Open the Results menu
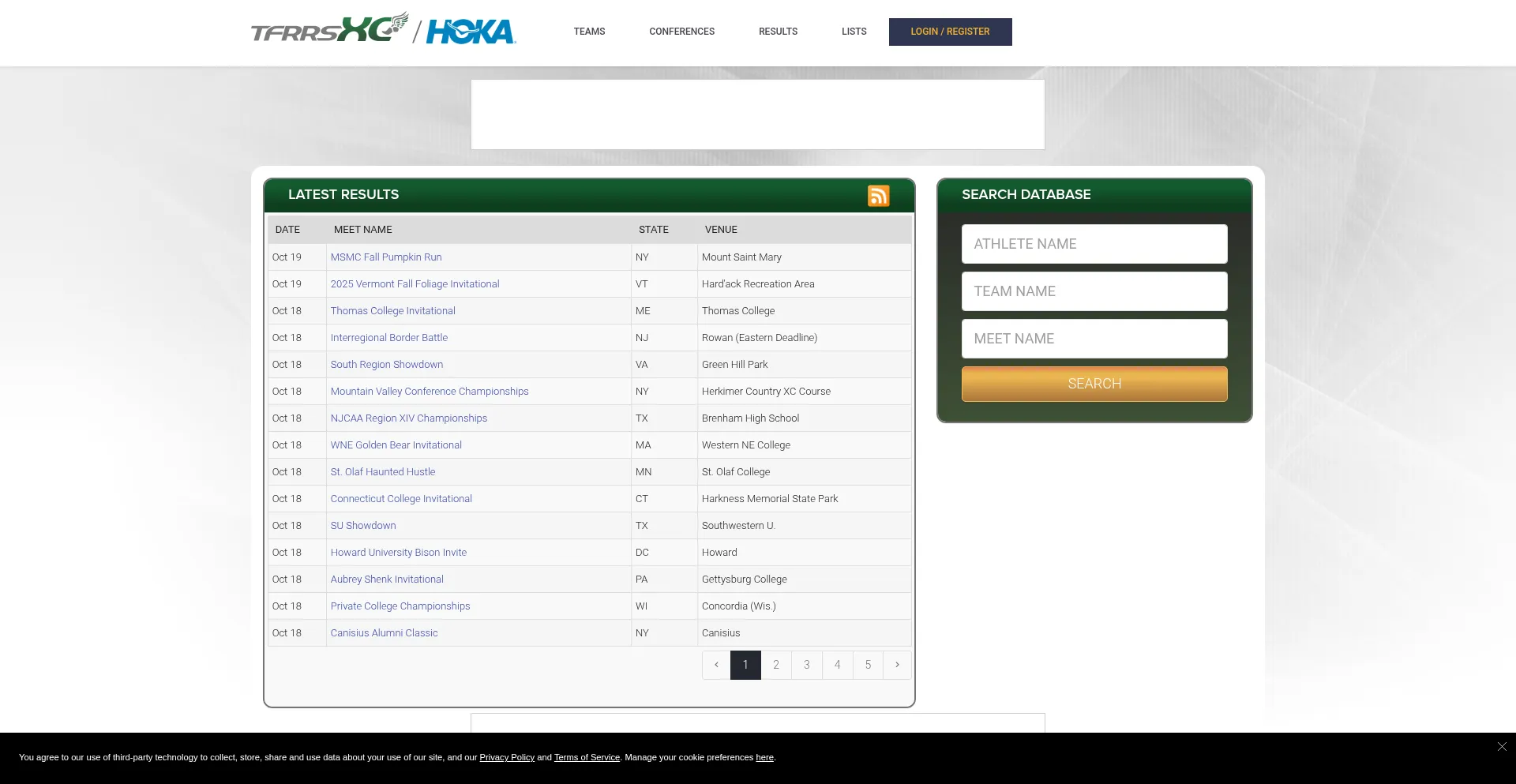The height and width of the screenshot is (784, 1516). (778, 32)
